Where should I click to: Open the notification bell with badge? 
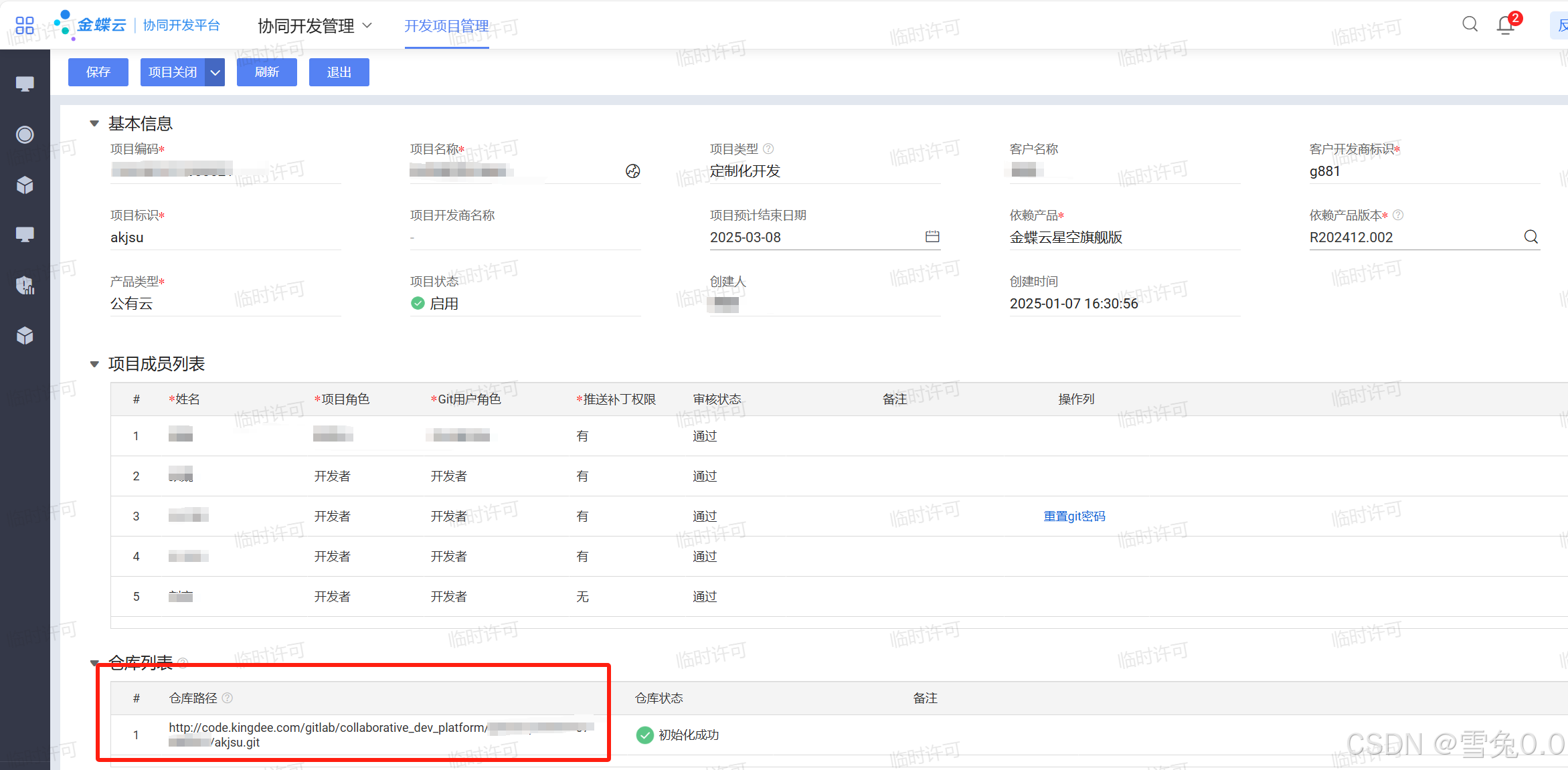1506,25
